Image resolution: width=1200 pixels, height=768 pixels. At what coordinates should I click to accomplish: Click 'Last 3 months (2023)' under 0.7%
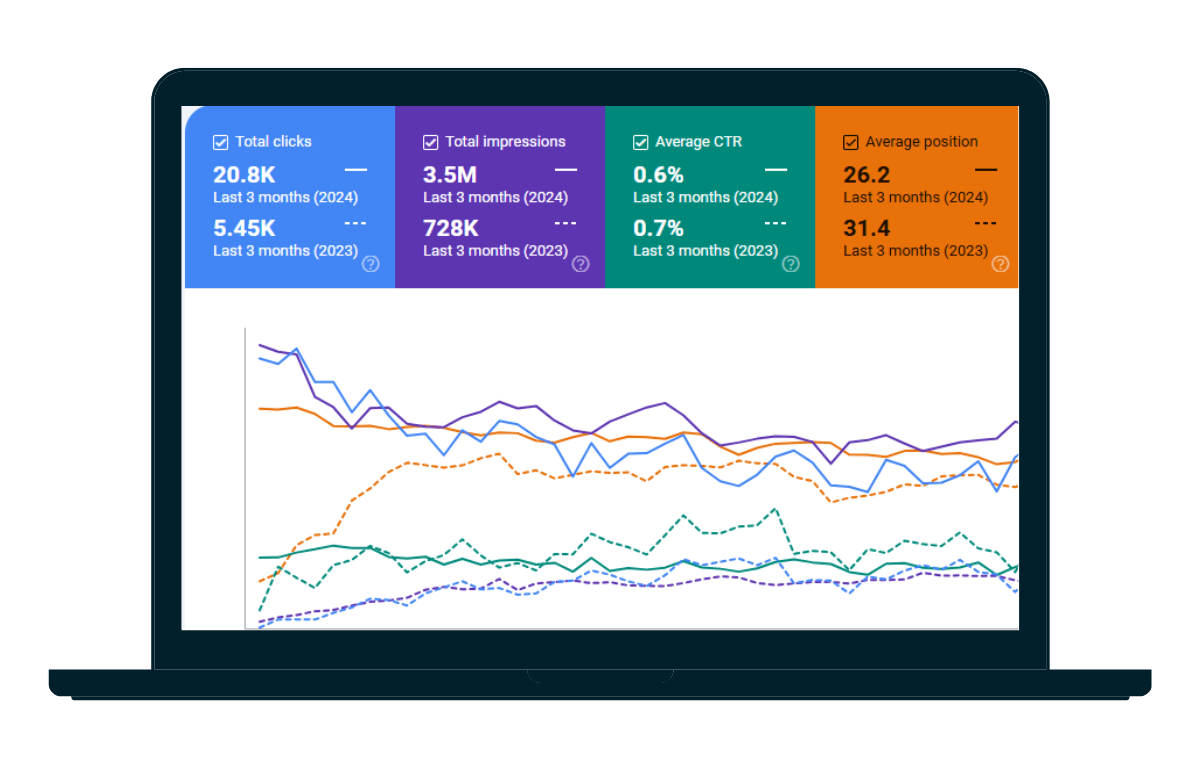(706, 251)
